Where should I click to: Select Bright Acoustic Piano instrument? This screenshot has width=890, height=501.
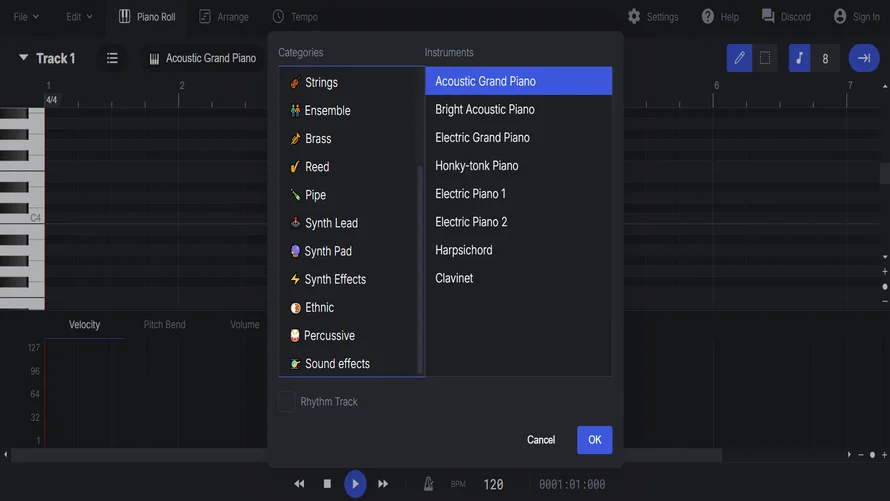518,110
